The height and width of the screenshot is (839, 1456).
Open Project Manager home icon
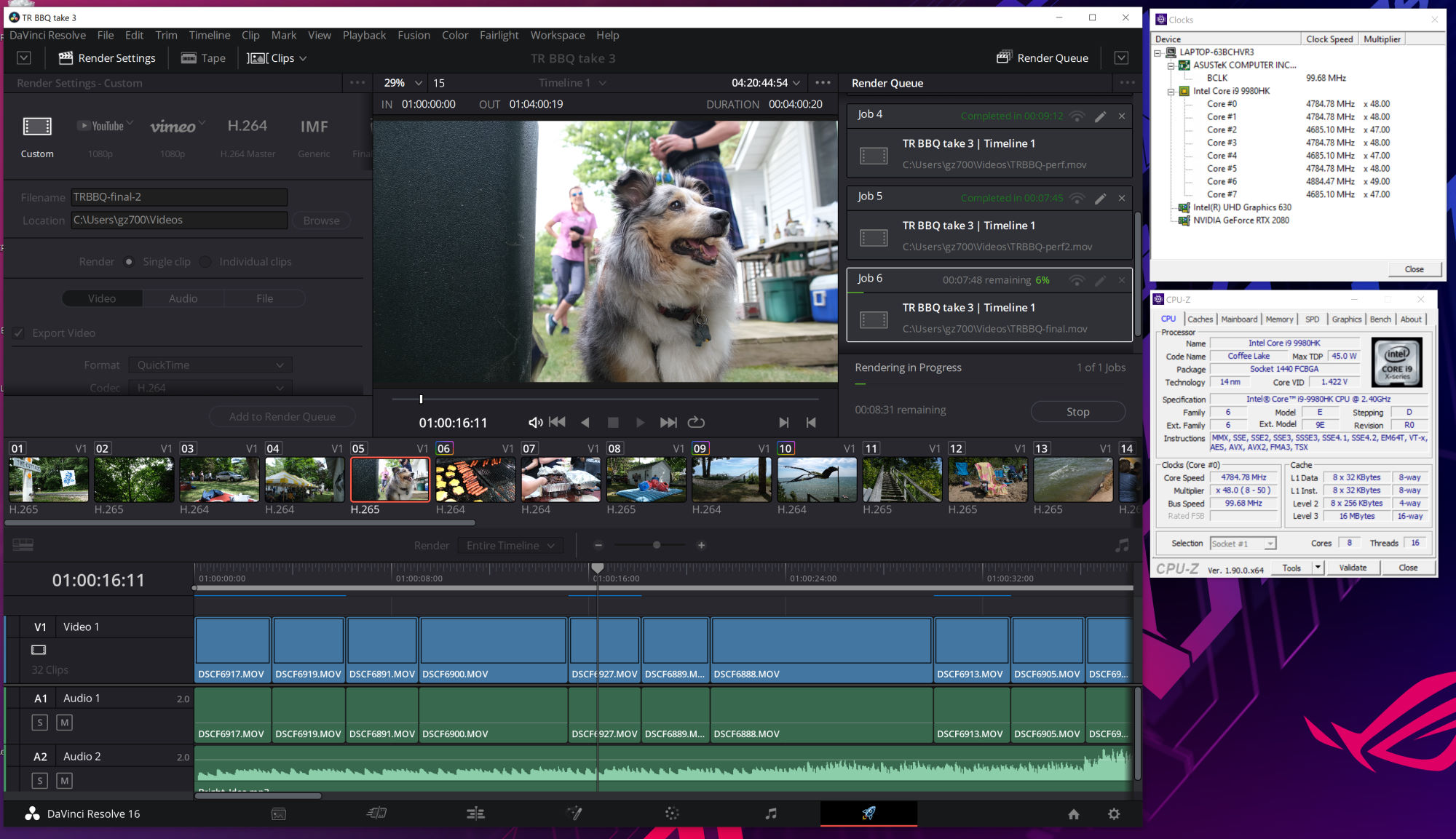1074,814
